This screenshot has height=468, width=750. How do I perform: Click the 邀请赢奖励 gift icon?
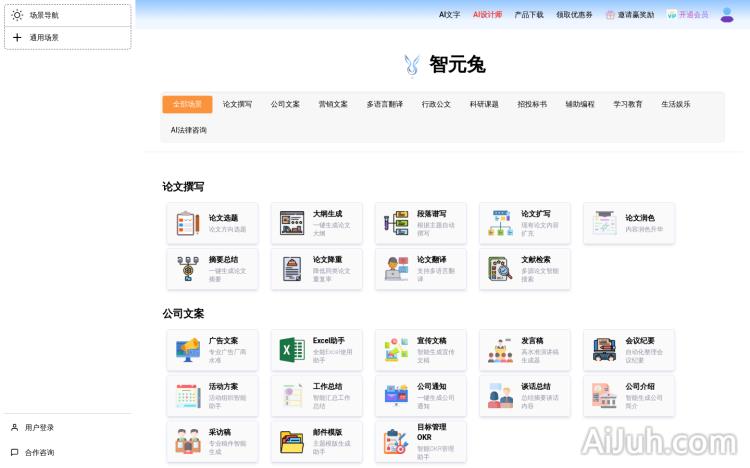pos(610,15)
